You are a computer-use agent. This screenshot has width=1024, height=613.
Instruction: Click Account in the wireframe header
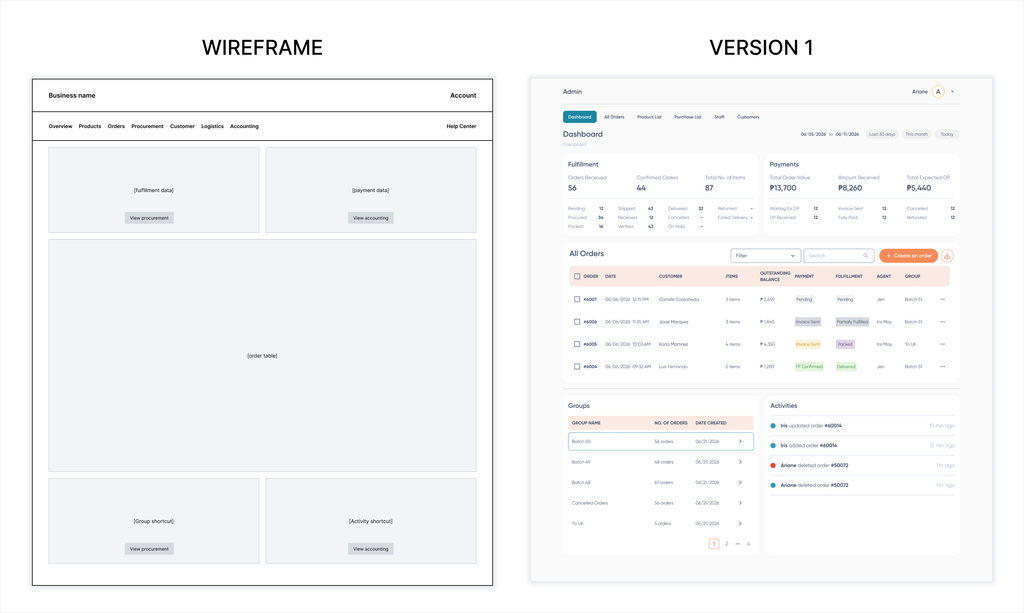463,95
